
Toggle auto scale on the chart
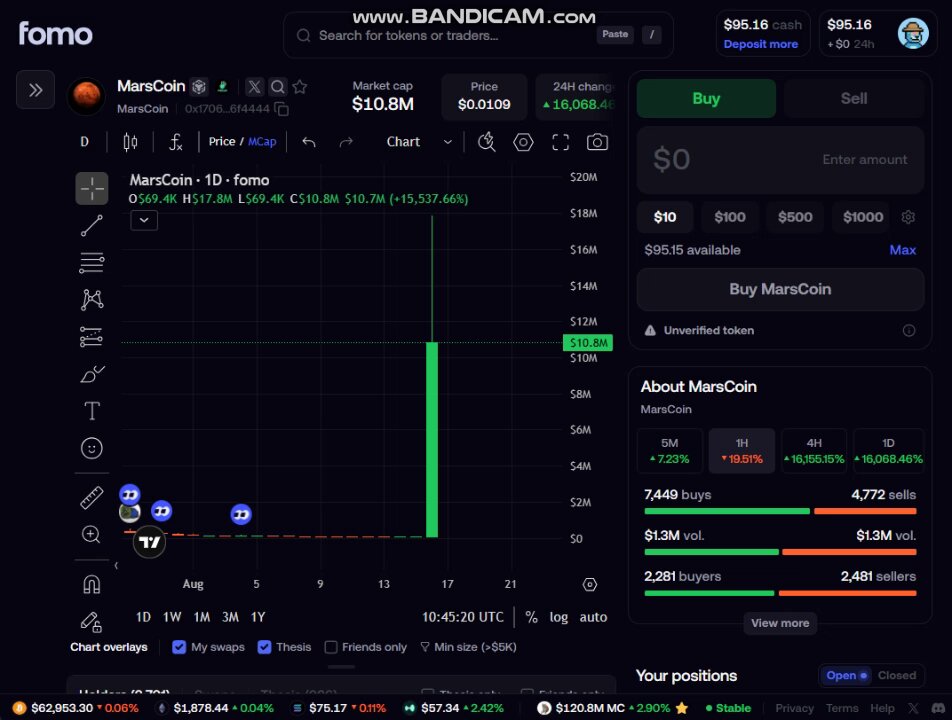coord(593,617)
